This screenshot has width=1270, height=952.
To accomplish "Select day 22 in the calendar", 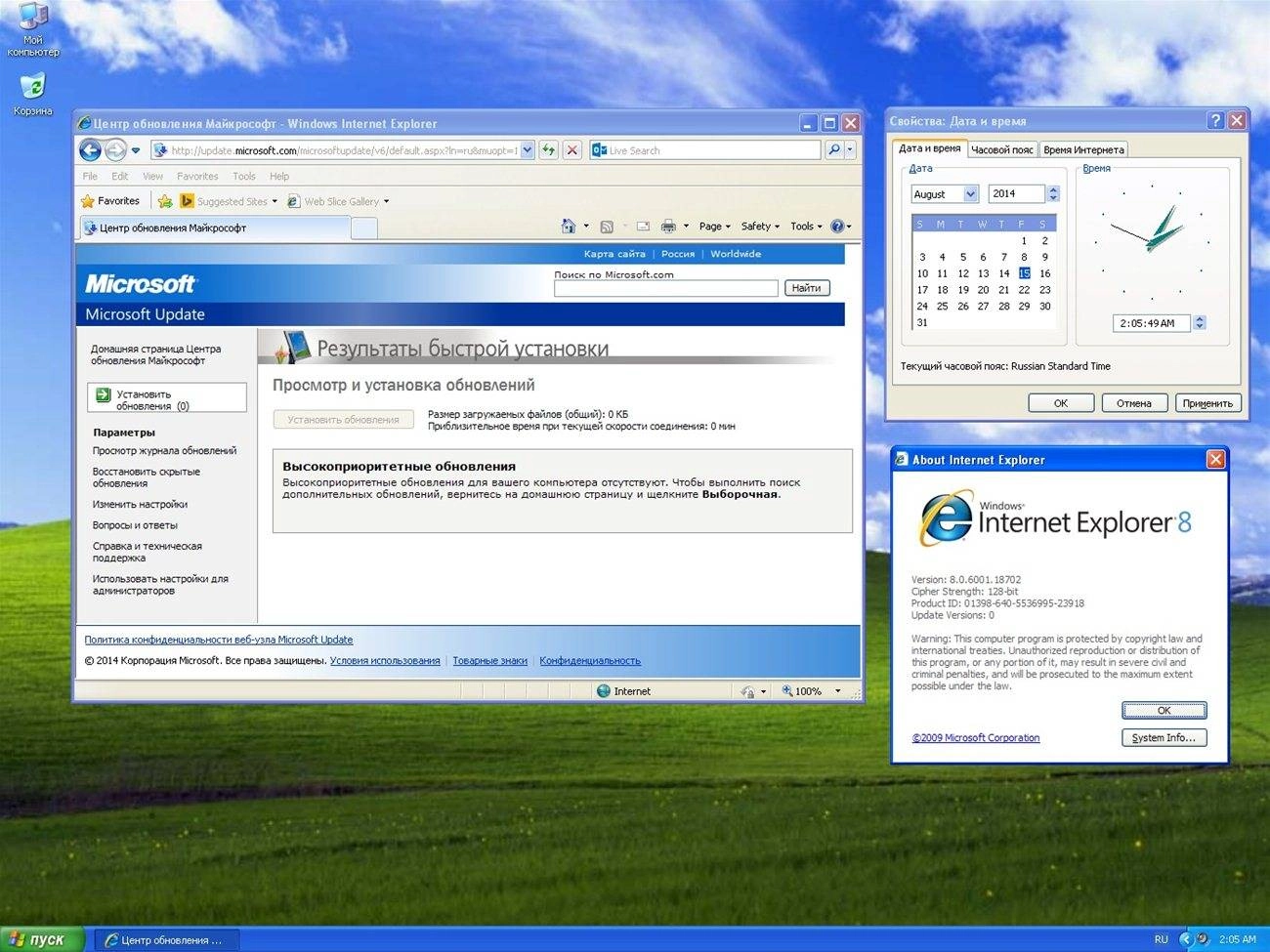I will point(1024,290).
